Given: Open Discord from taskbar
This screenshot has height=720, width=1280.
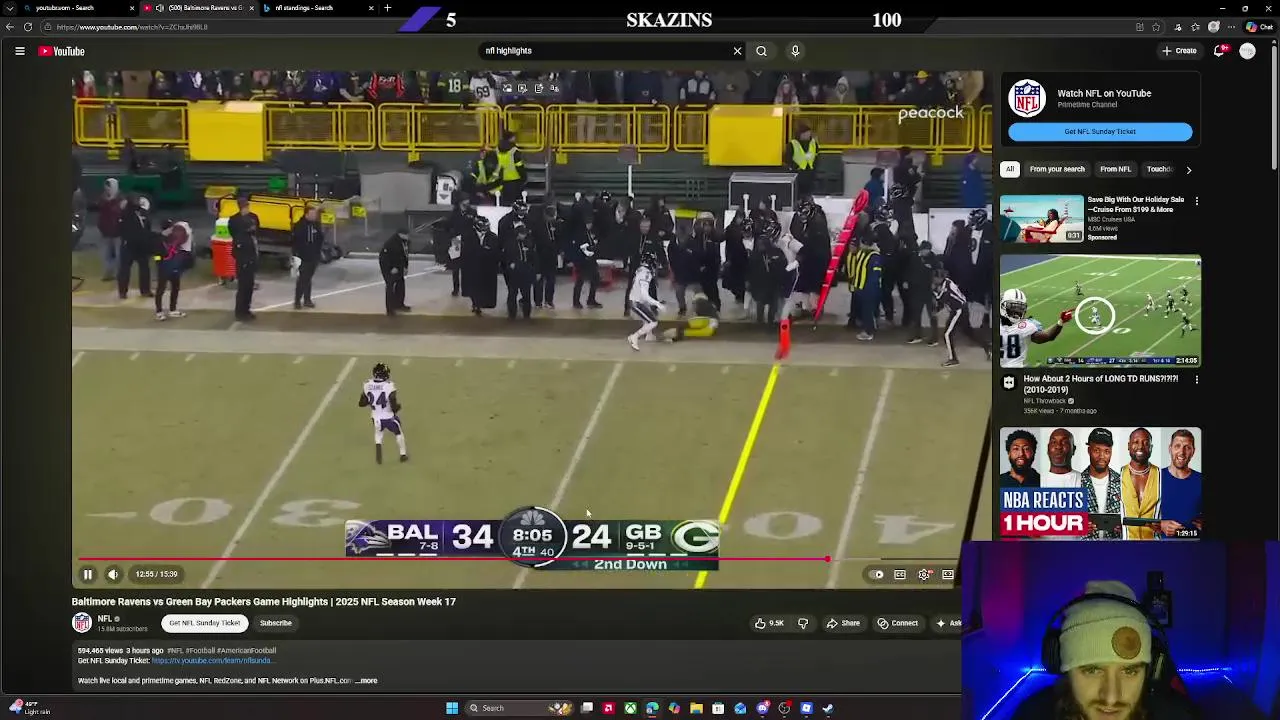Looking at the screenshot, I should coord(763,708).
